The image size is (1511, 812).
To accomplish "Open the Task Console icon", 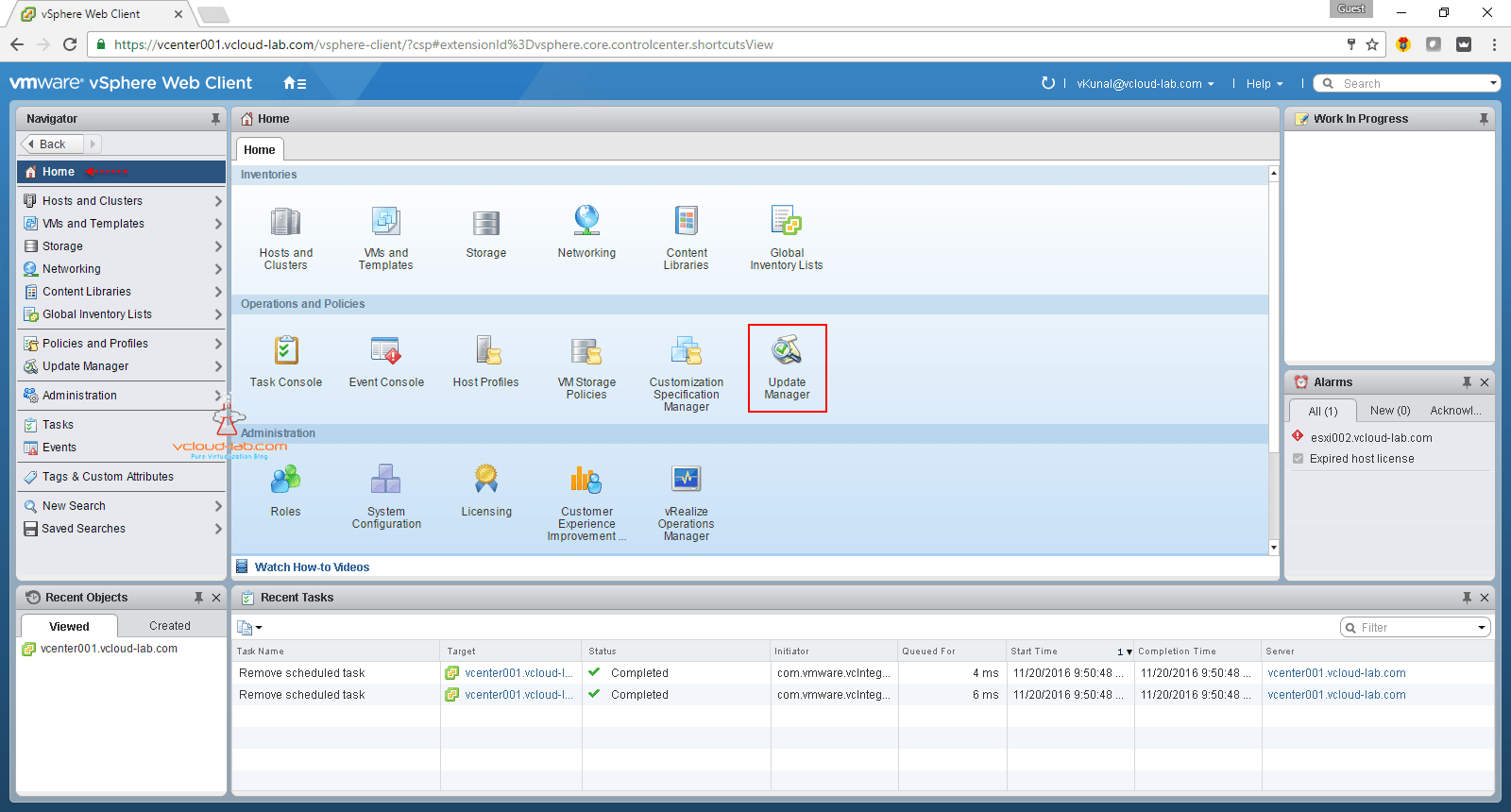I will coord(286,350).
